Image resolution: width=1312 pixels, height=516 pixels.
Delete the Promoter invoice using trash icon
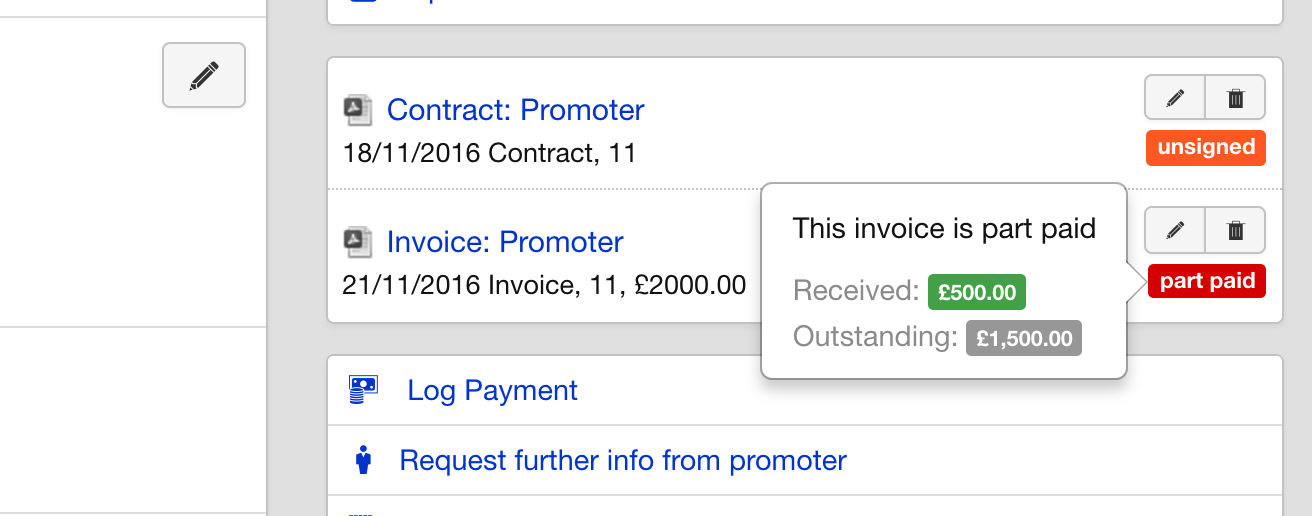coord(1236,230)
